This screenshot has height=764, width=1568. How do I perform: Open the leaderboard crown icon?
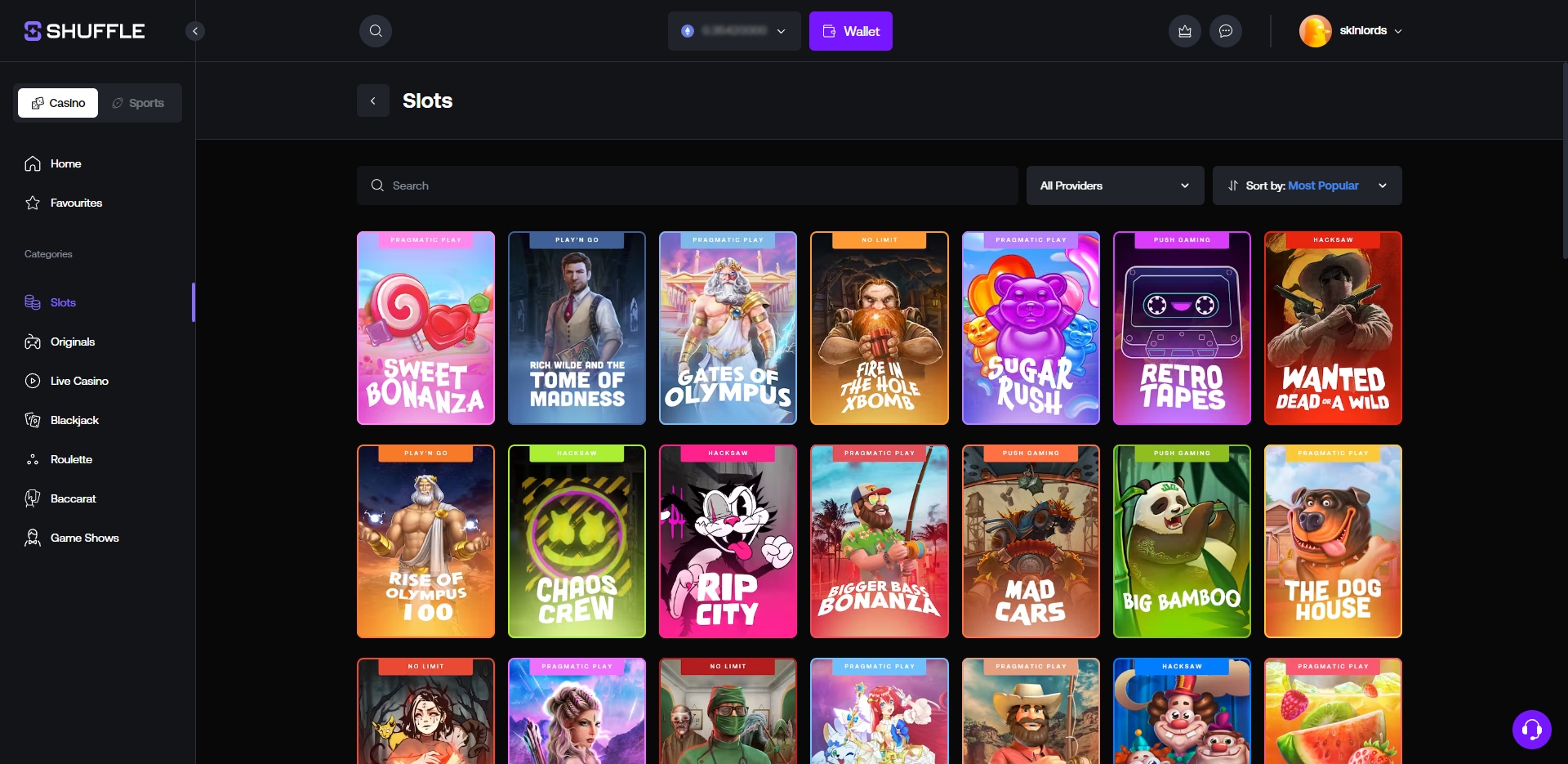coord(1184,31)
